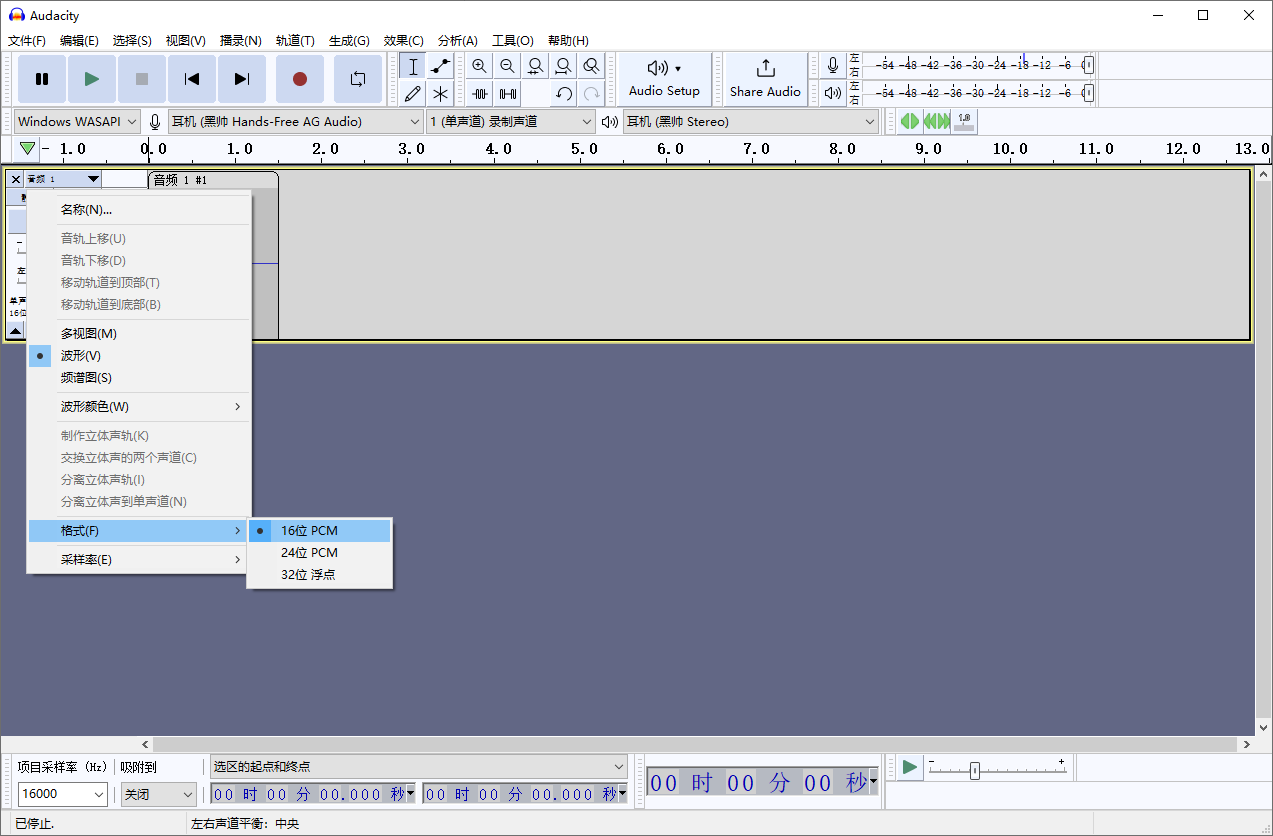Screen dimensions: 1273x836
Task: Collapse the track with the up-arrow button
Action: pyautogui.click(x=15, y=331)
